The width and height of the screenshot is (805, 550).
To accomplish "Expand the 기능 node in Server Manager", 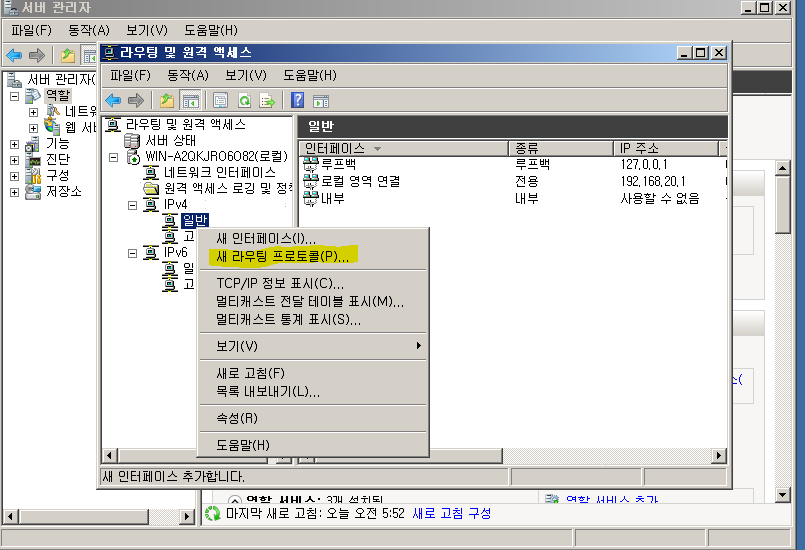I will tap(14, 144).
